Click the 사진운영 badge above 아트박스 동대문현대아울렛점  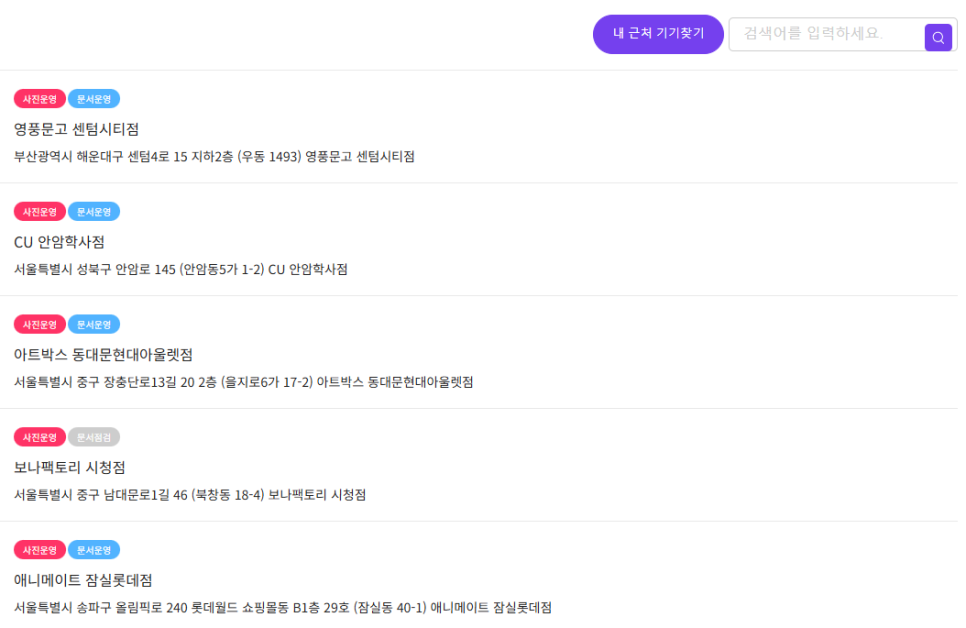[x=40, y=325]
